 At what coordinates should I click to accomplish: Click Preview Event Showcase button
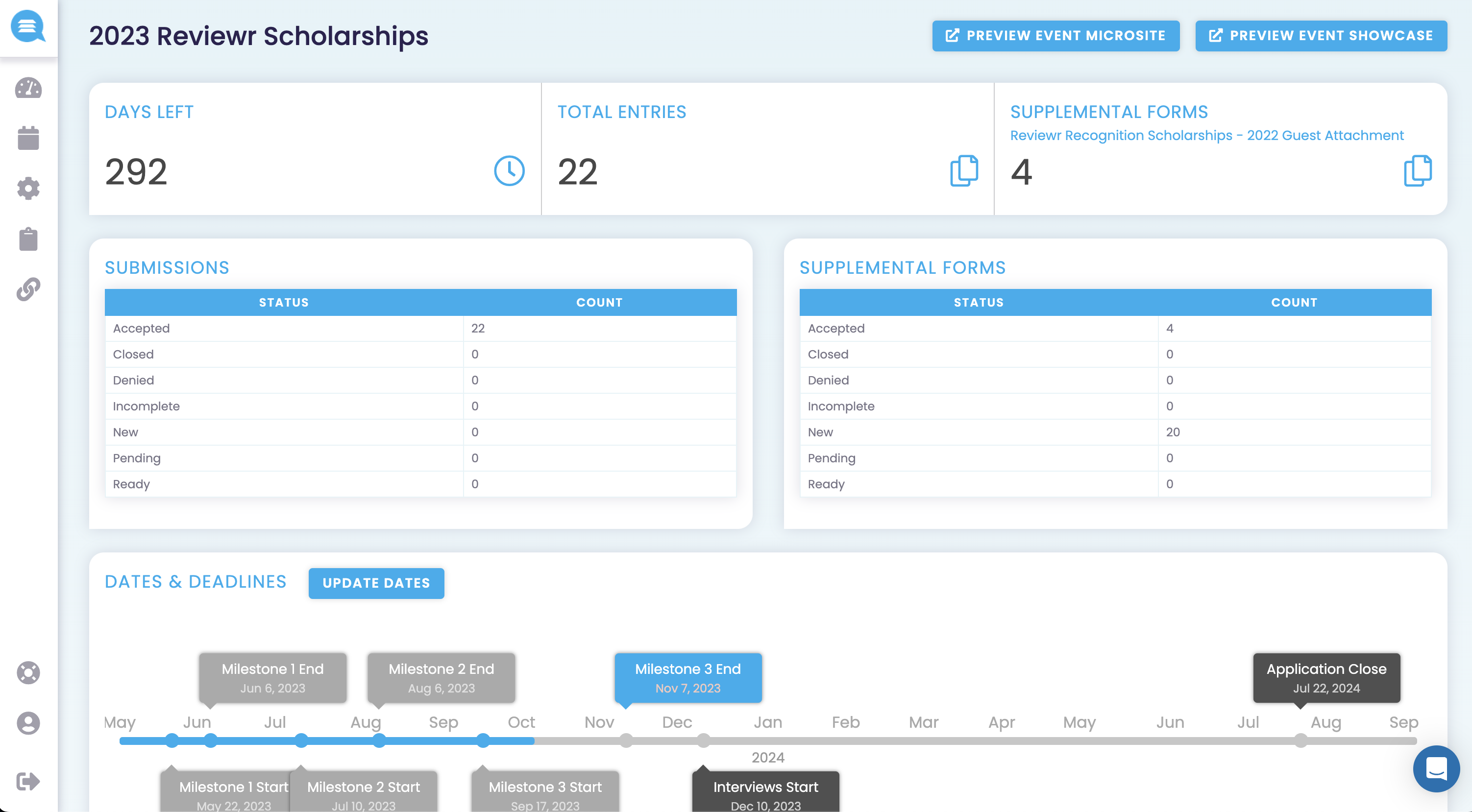[1321, 36]
